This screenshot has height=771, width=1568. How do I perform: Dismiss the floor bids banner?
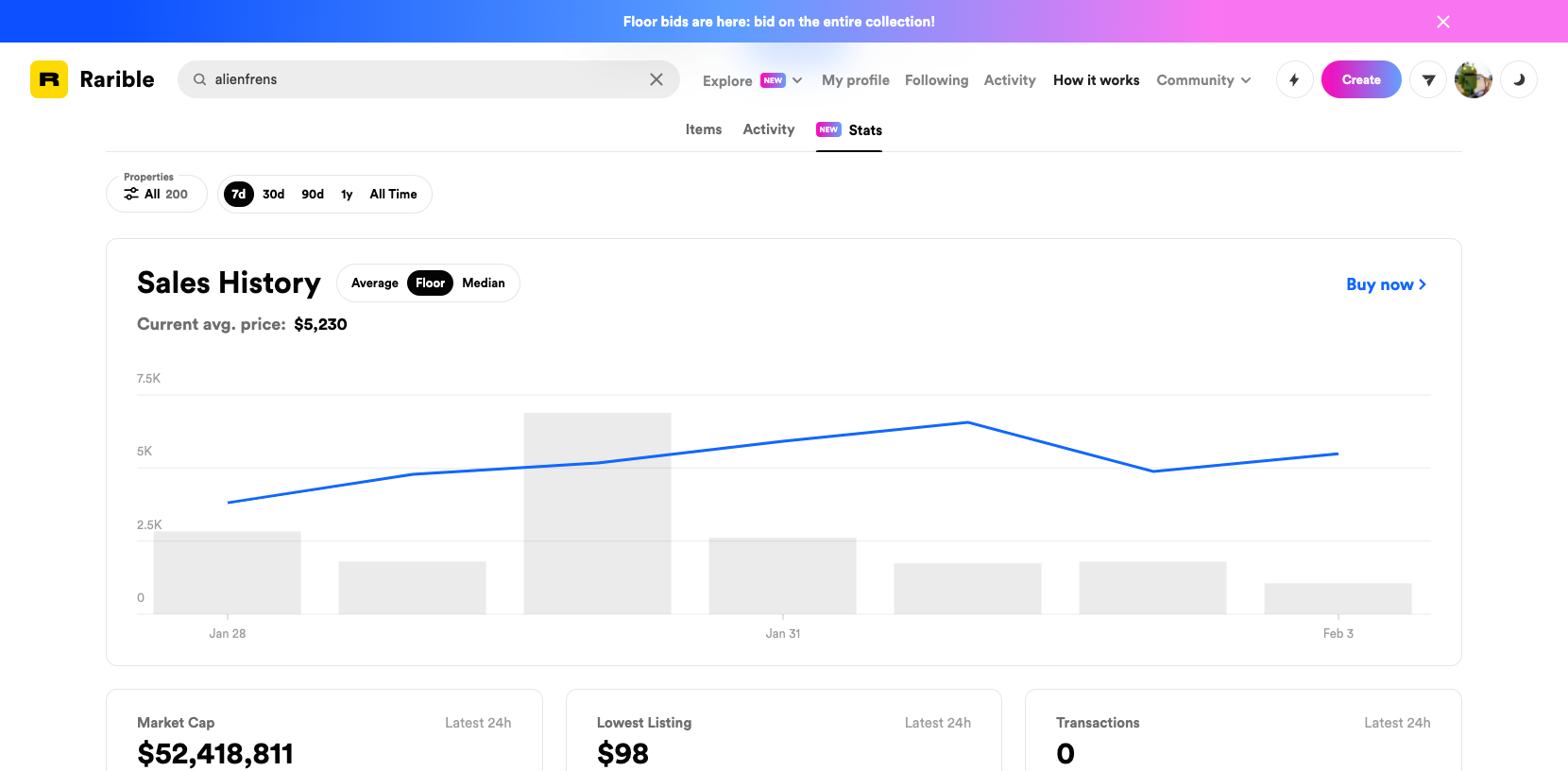click(x=1443, y=22)
